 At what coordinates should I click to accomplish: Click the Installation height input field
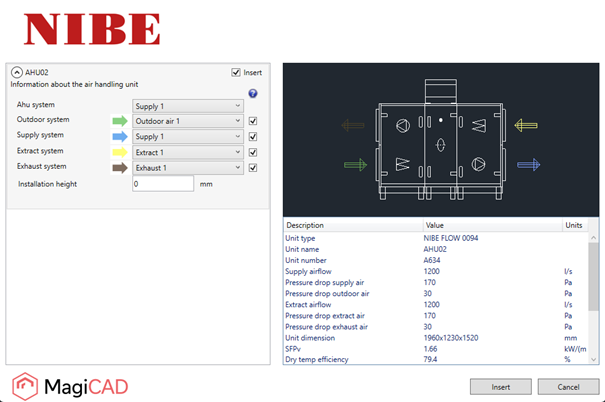coord(163,184)
